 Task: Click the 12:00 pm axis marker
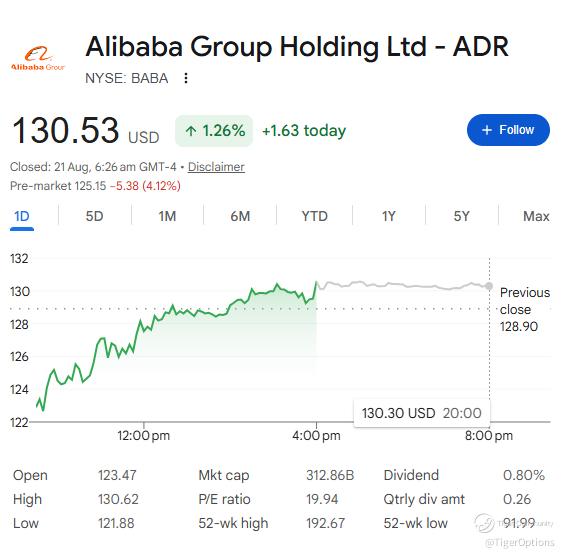pos(143,436)
